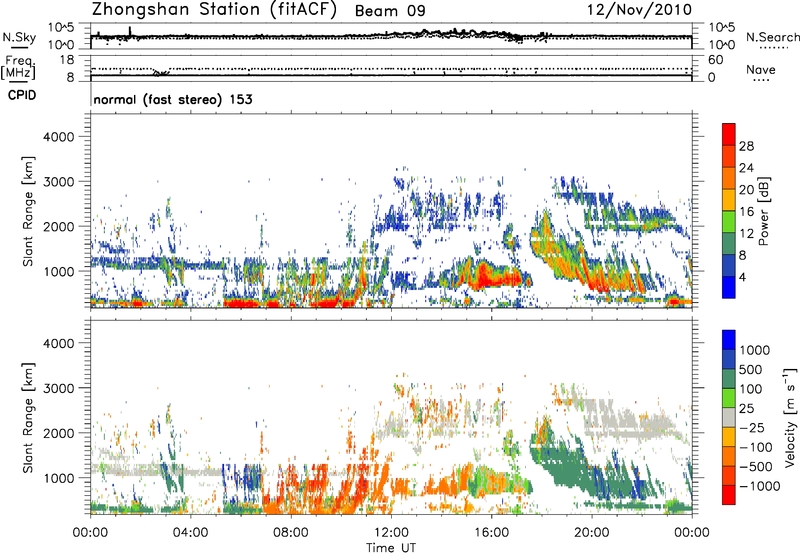Click the date '12/Nov/2010'

(639, 9)
